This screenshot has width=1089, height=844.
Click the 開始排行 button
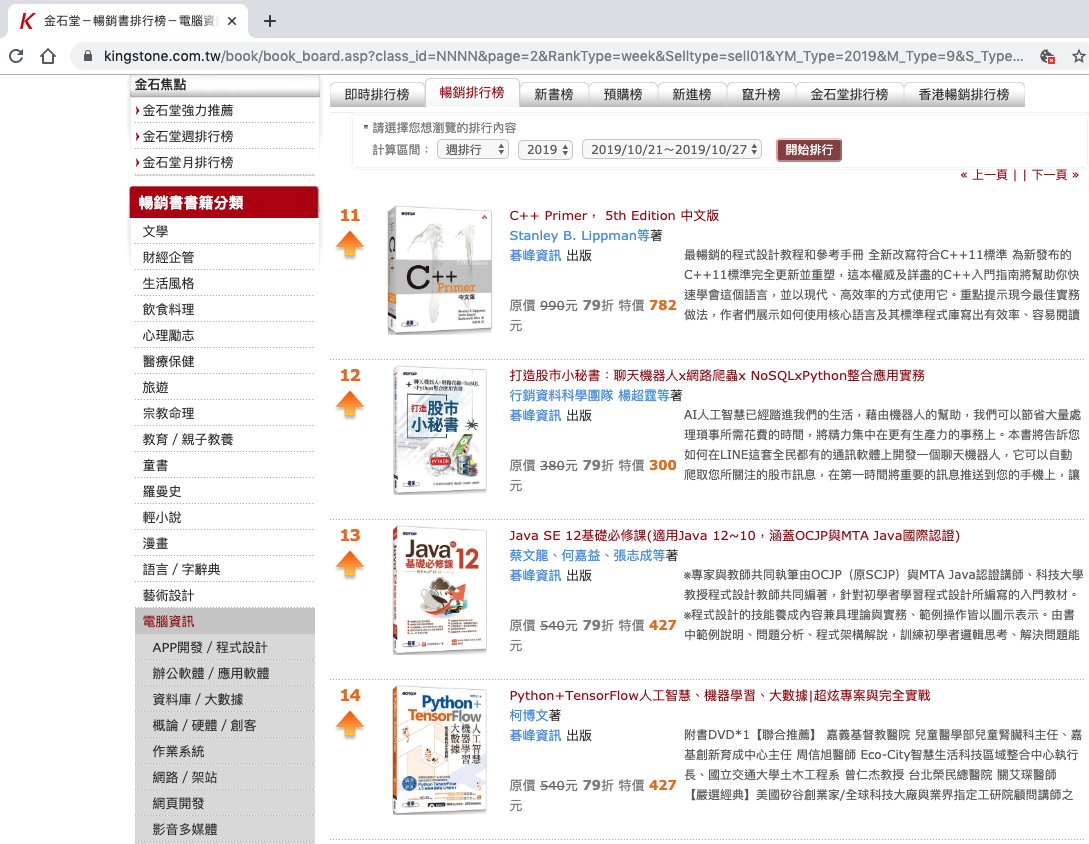pyautogui.click(x=809, y=150)
